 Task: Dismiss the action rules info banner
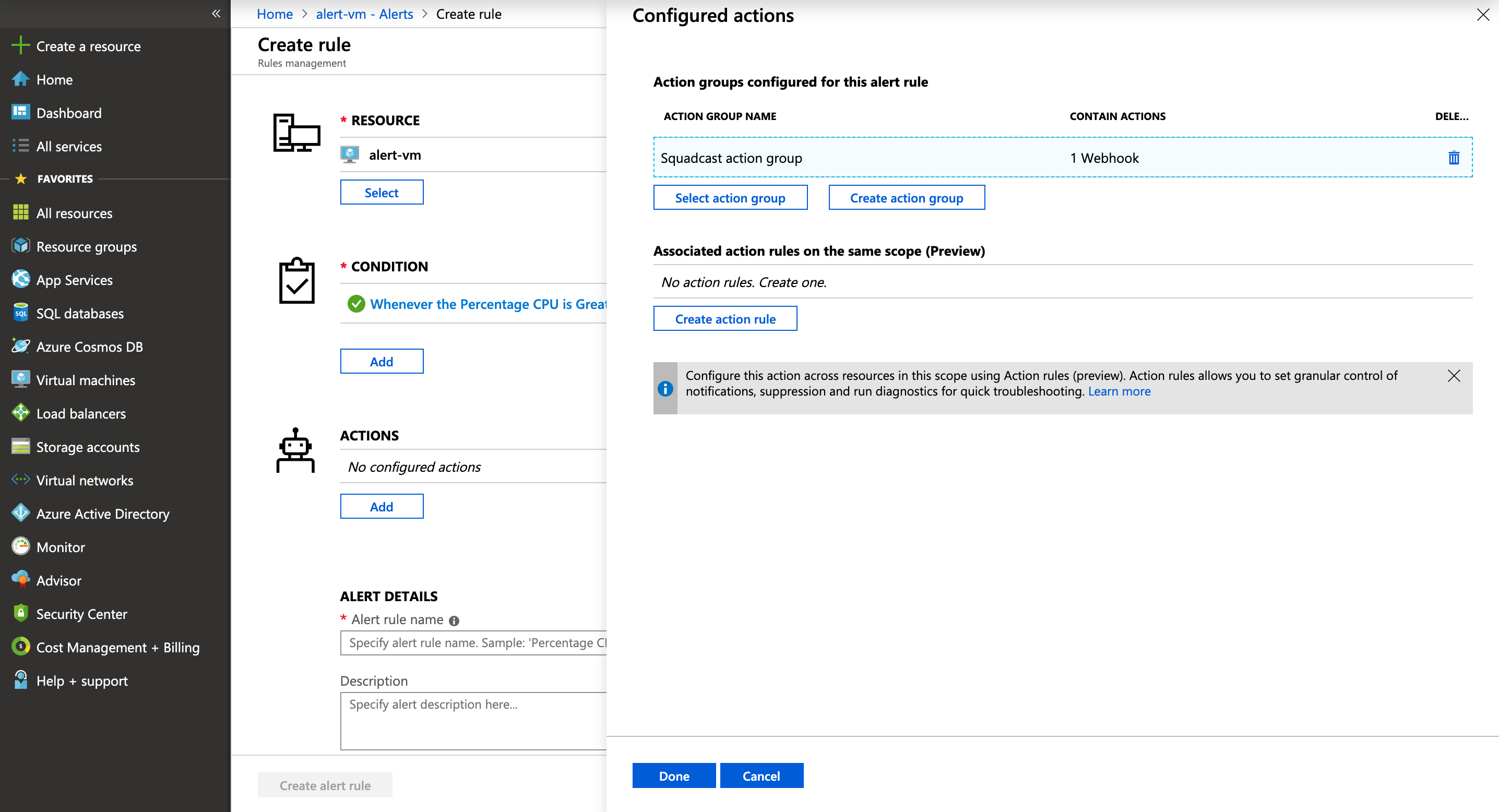(x=1453, y=376)
